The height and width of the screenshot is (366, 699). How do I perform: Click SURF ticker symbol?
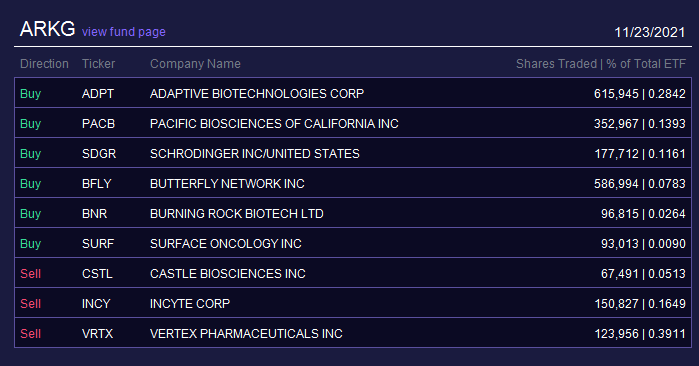tap(98, 244)
